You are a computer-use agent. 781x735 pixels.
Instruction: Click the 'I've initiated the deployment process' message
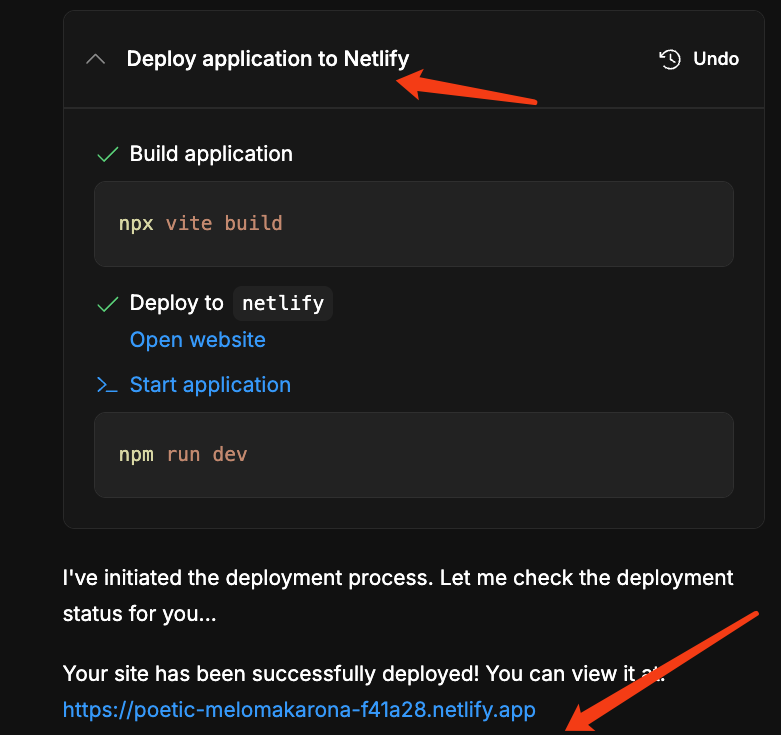(398, 596)
